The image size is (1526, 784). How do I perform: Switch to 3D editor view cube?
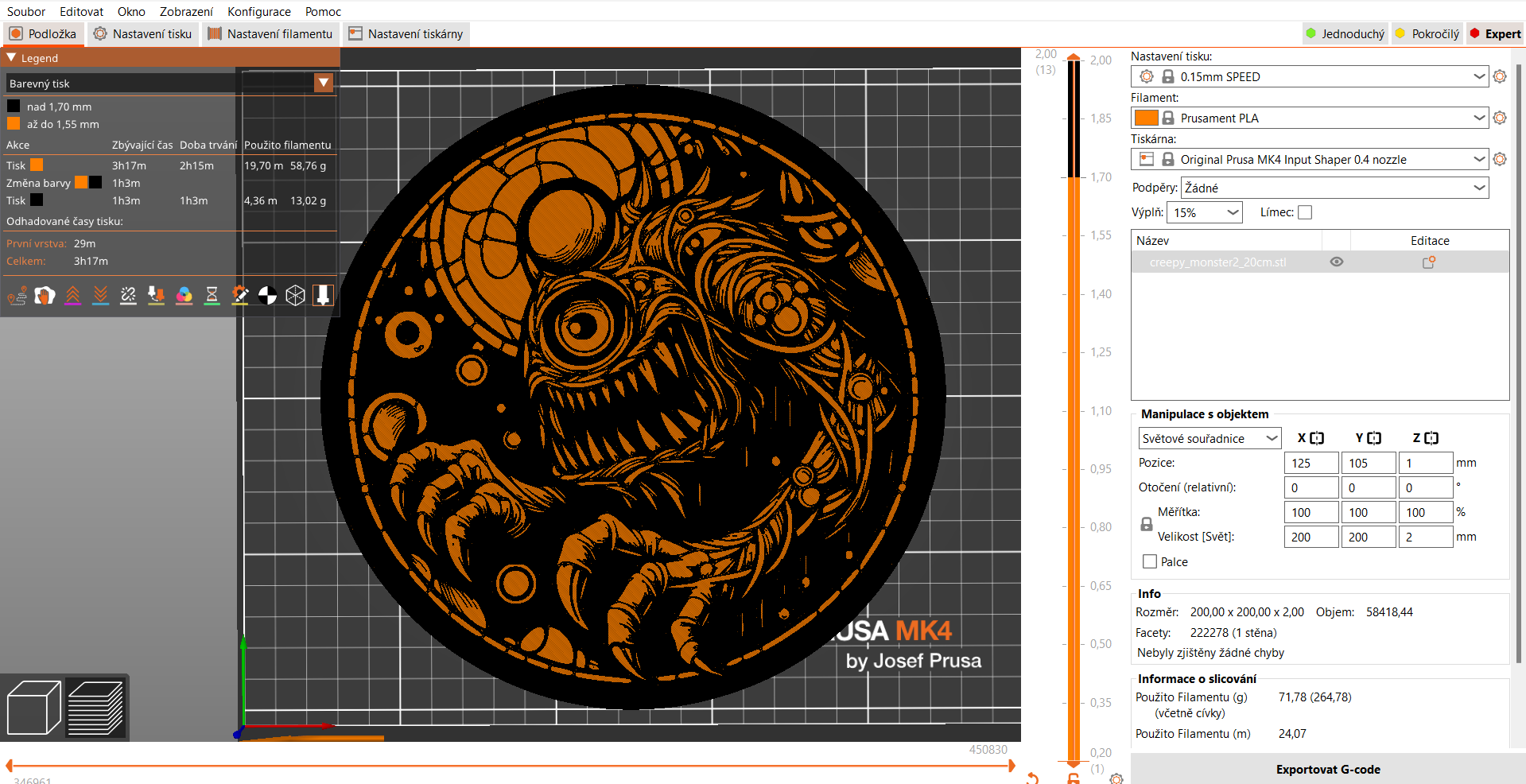33,707
